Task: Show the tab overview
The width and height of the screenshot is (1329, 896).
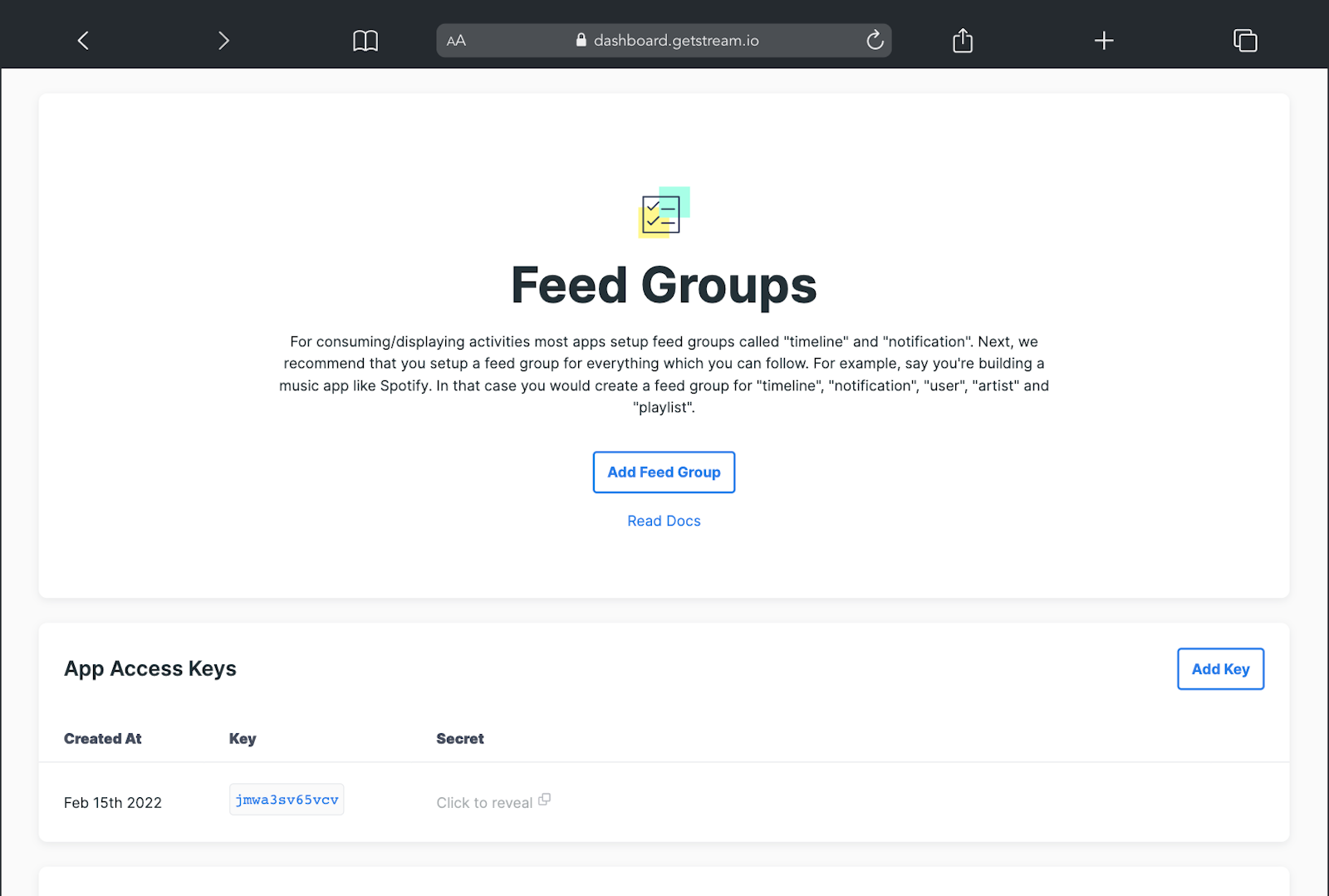Action: point(1244,40)
